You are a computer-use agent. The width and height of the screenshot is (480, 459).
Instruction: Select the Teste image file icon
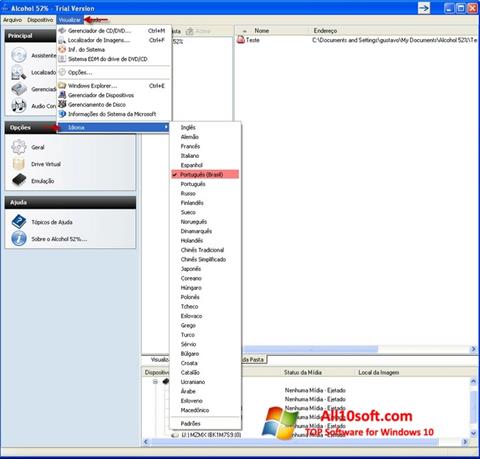[241, 40]
